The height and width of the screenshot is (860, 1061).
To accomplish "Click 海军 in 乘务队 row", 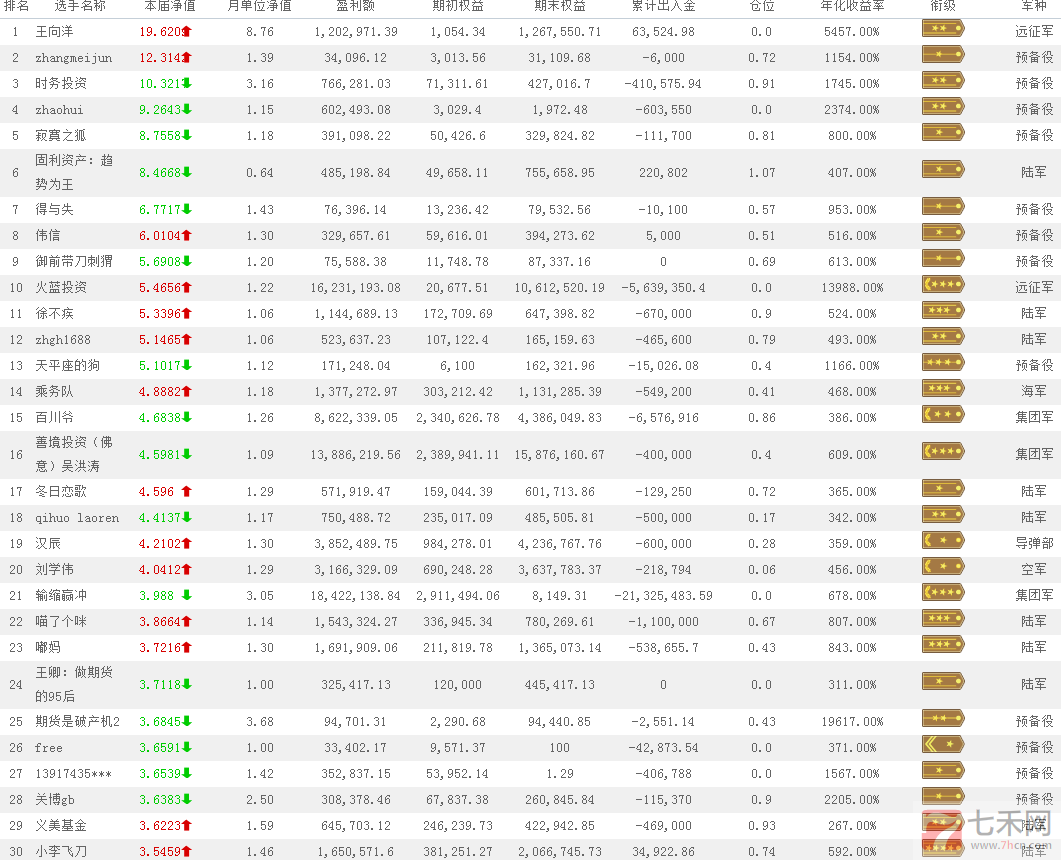I will point(1034,391).
